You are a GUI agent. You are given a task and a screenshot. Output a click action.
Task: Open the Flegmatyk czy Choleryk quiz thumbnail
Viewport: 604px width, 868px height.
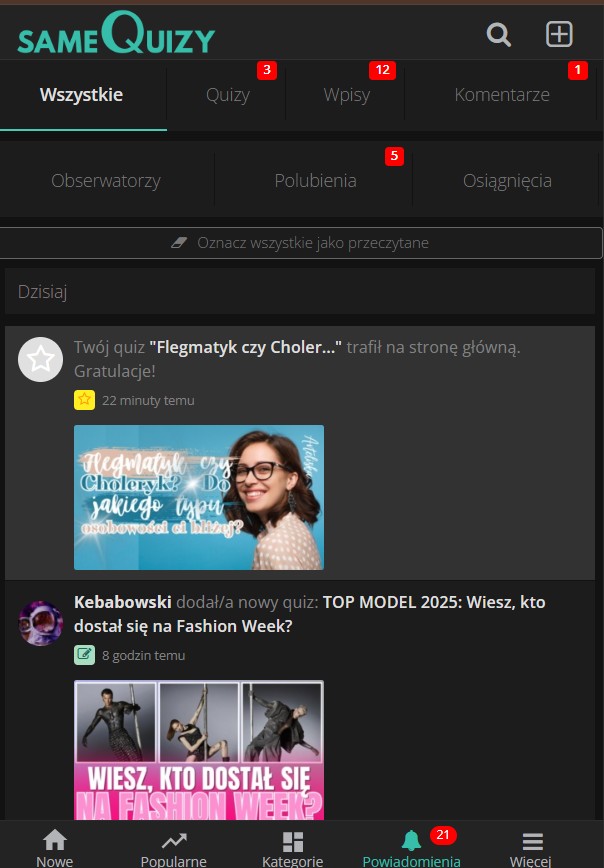point(199,497)
